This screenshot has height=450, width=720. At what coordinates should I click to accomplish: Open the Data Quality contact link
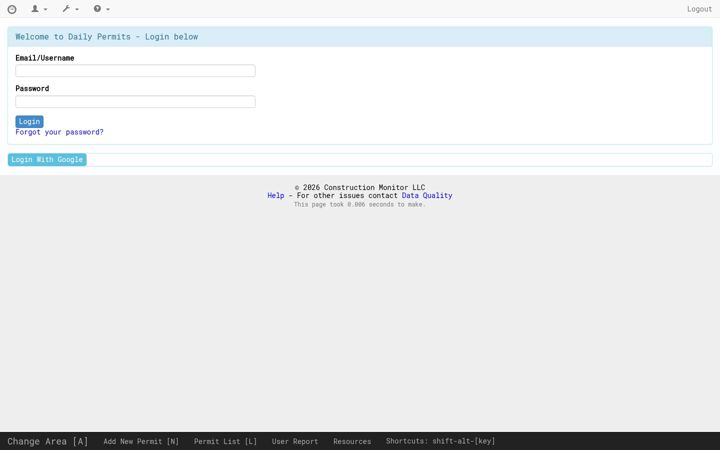(427, 196)
